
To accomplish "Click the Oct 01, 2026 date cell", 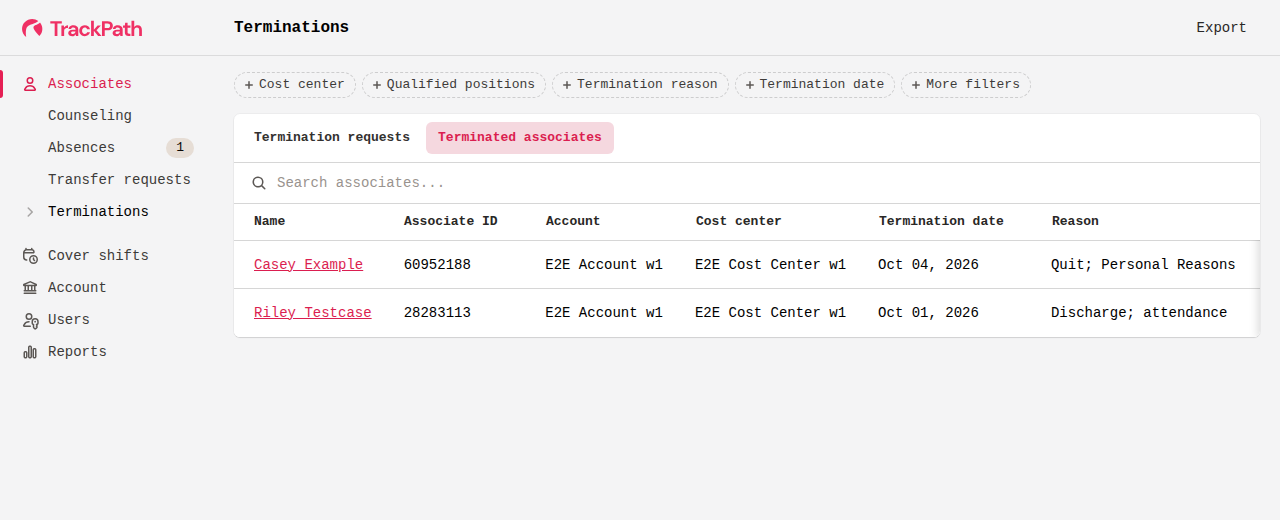I will pos(928,313).
